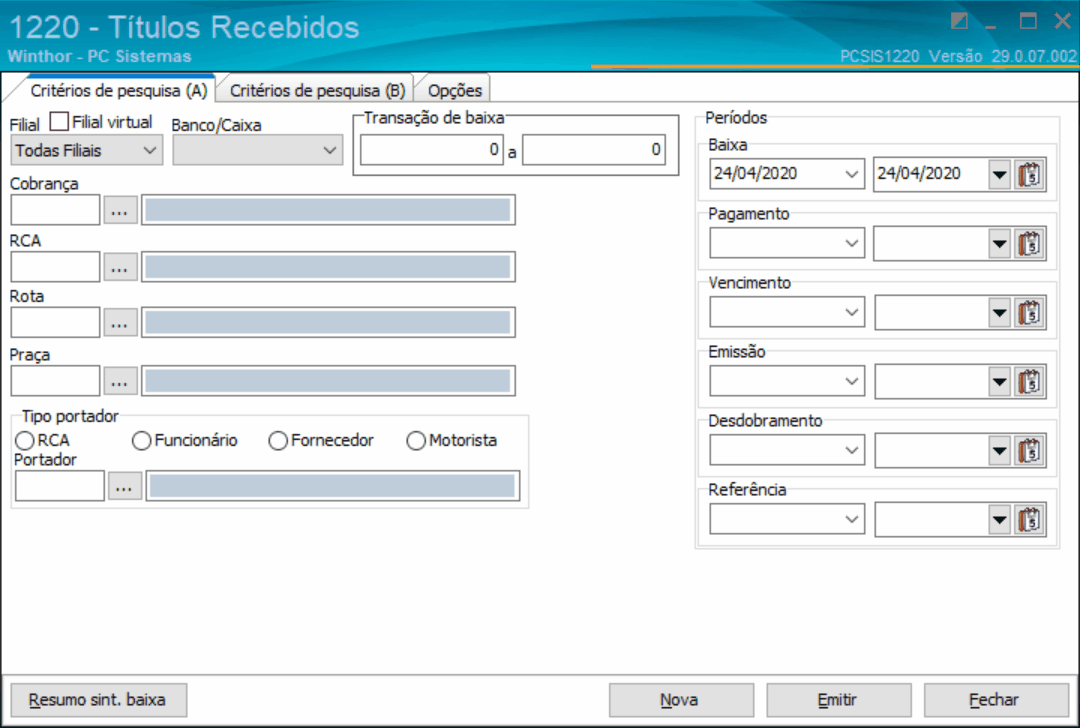Viewport: 1080px width, 728px height.
Task: Click the Portador lookup ellipsis button
Action: (124, 486)
